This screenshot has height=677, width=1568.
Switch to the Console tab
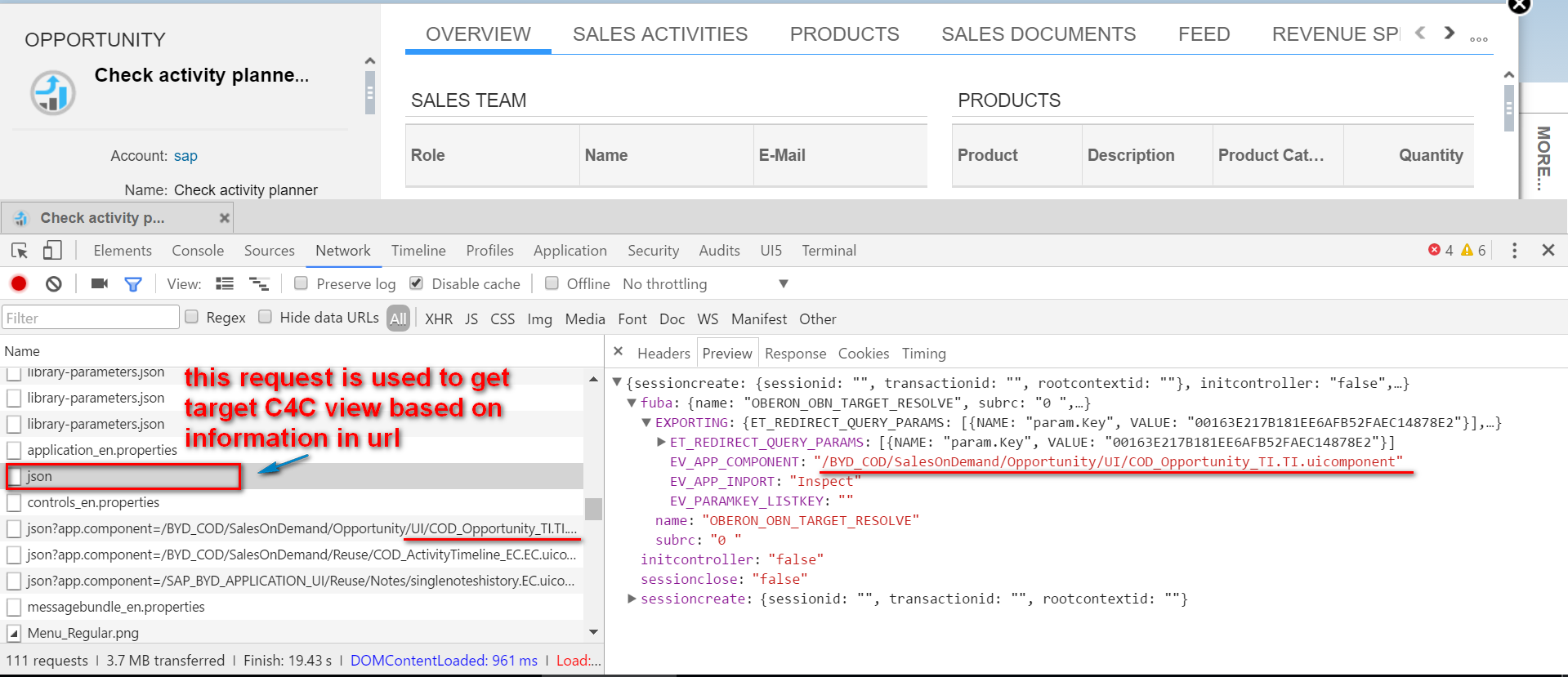pyautogui.click(x=198, y=251)
